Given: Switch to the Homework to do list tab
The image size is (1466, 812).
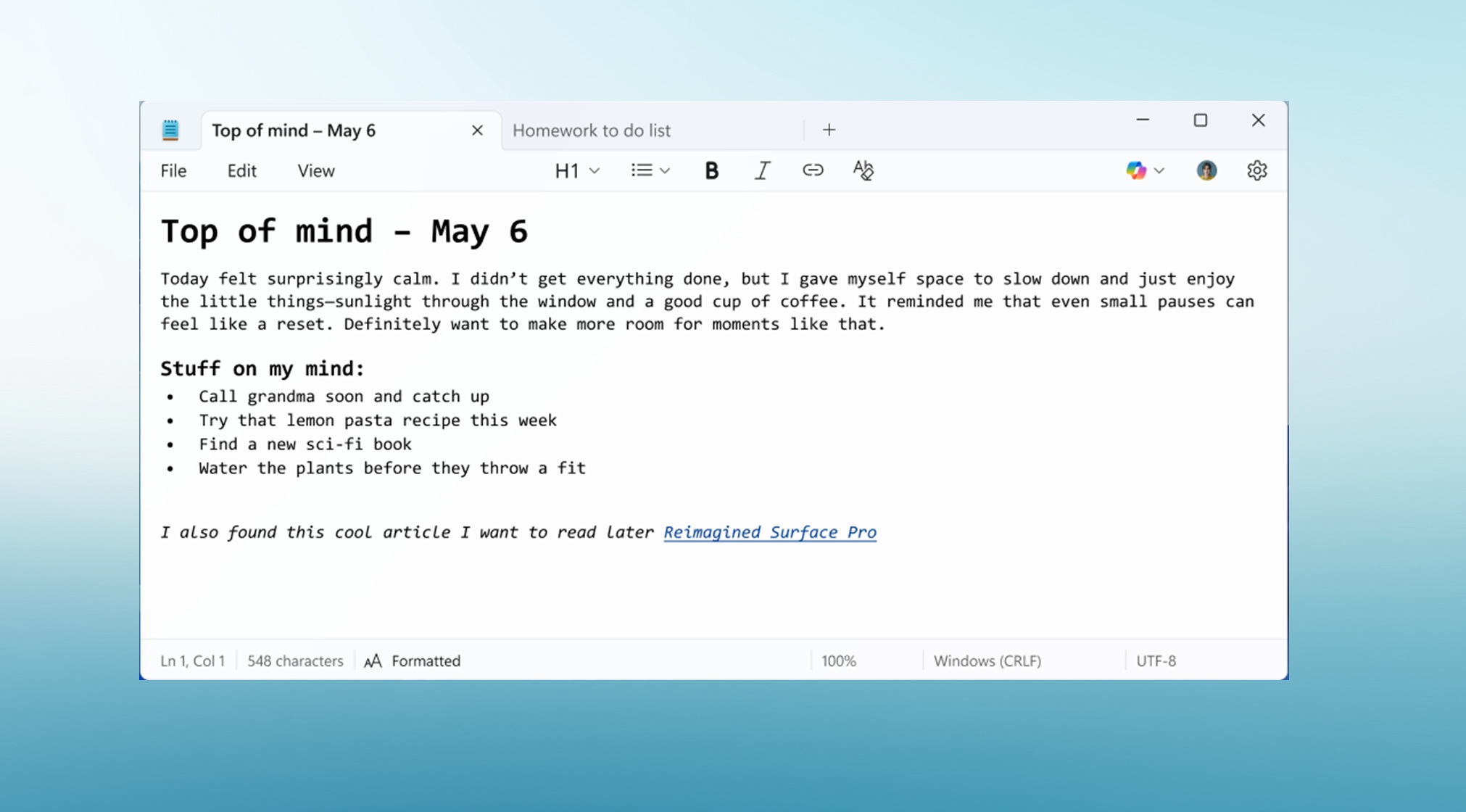Looking at the screenshot, I should click(x=592, y=130).
